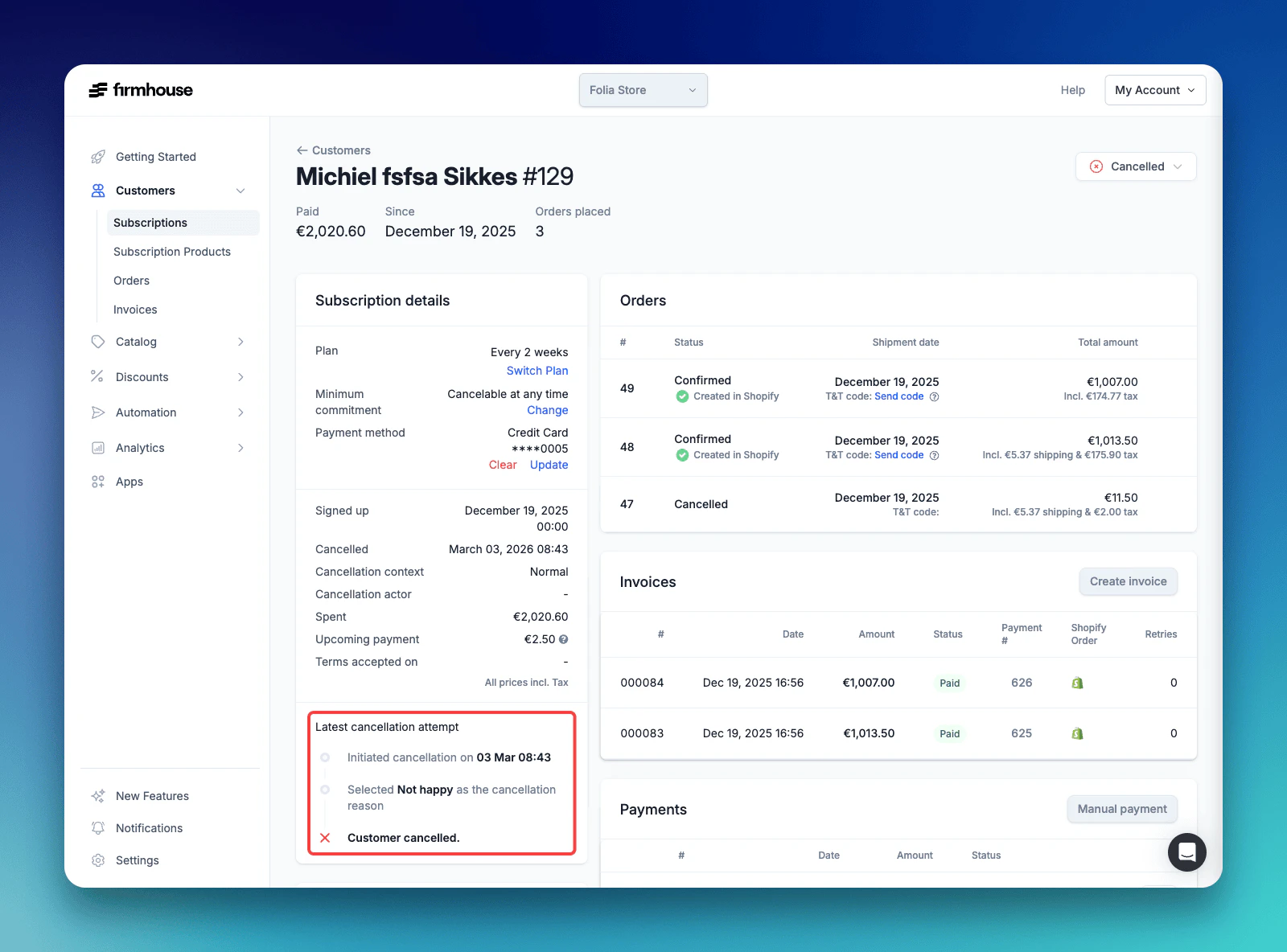The image size is (1287, 952).
Task: Click the cancelled status circle-x icon
Action: (x=1096, y=166)
